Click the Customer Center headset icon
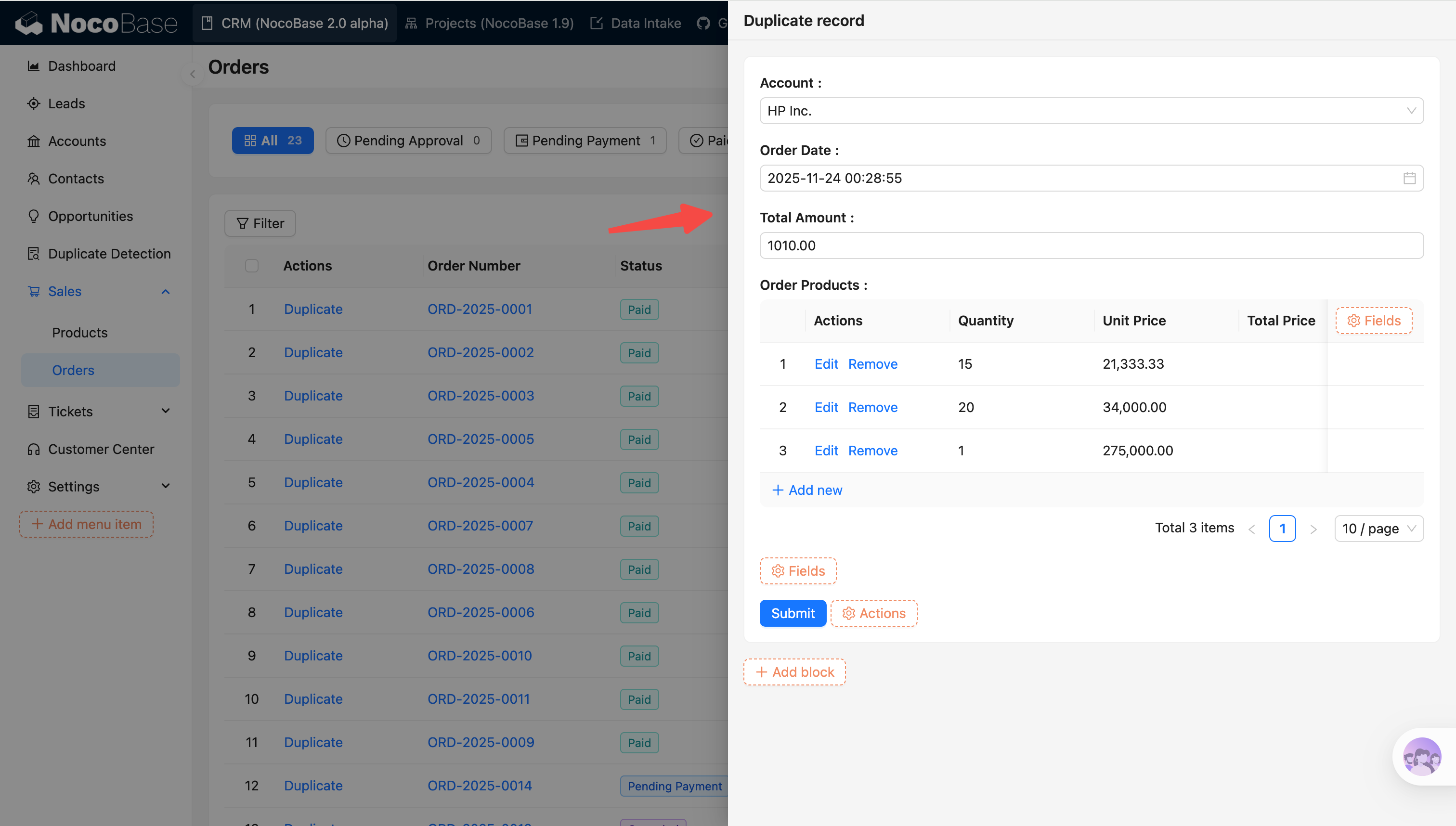Viewport: 1456px width, 826px height. (x=34, y=449)
